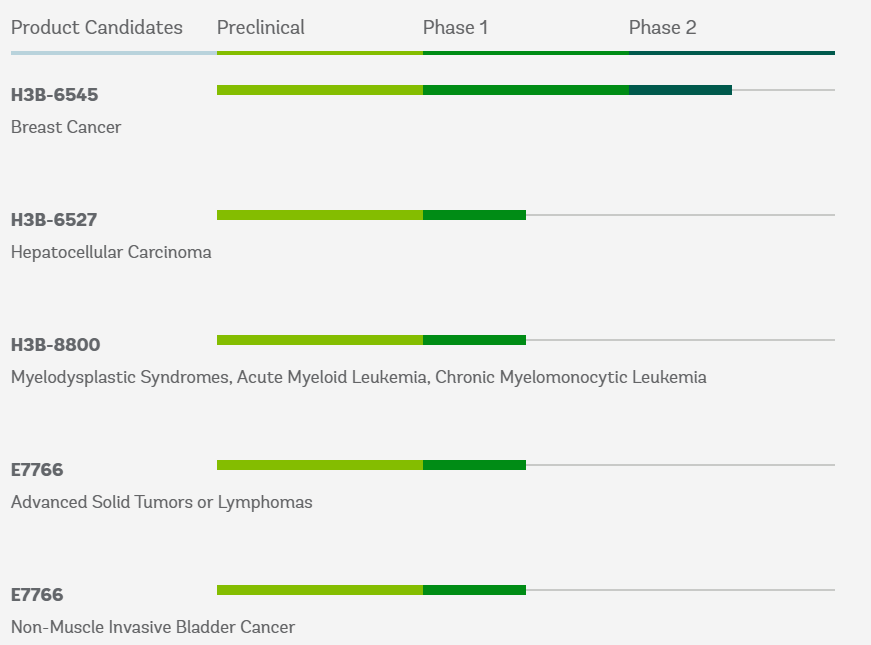Click the Hepatocellular Carcinoma indication text
871x645 pixels.
click(111, 252)
